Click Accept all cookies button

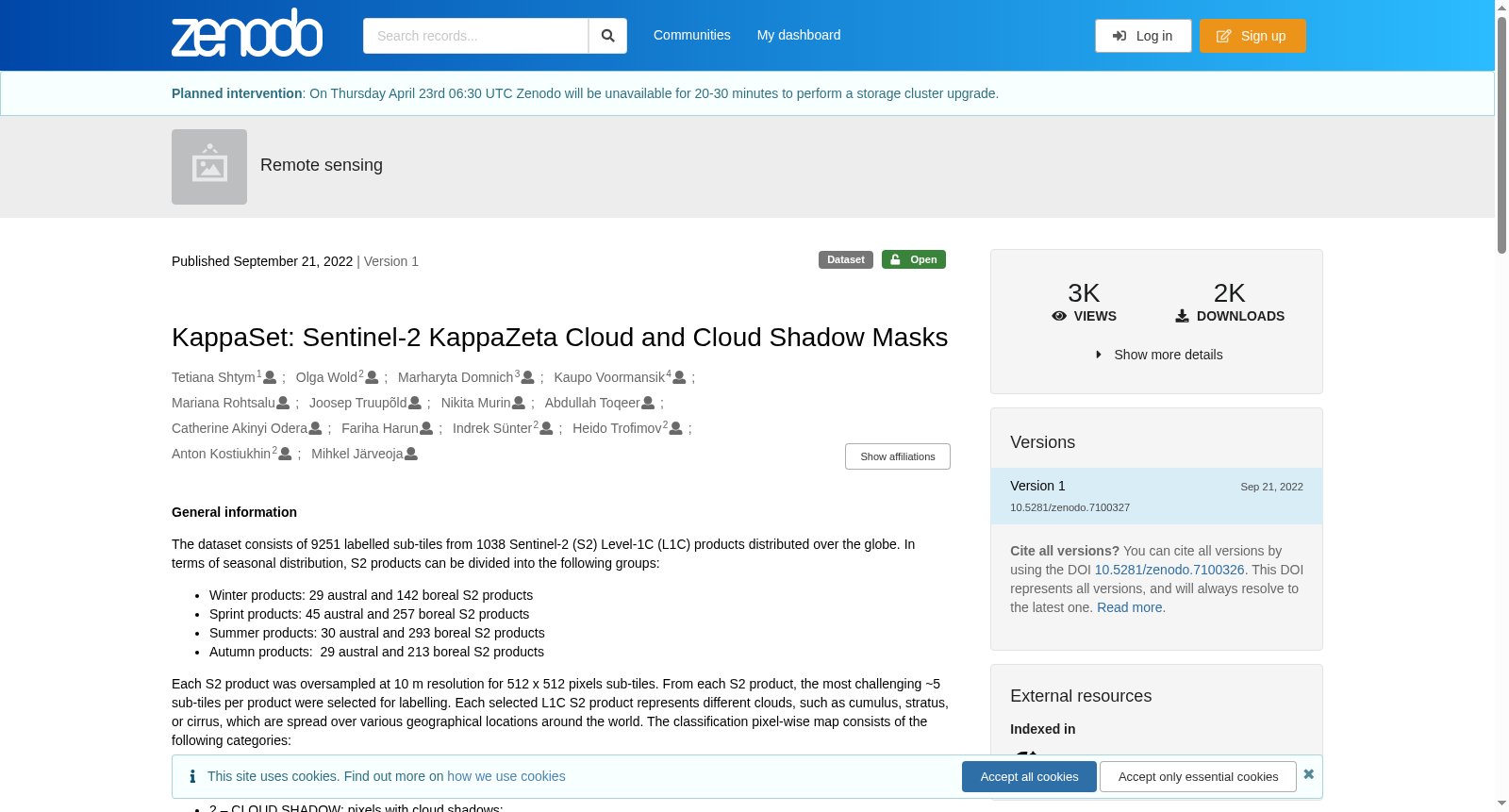[1029, 777]
